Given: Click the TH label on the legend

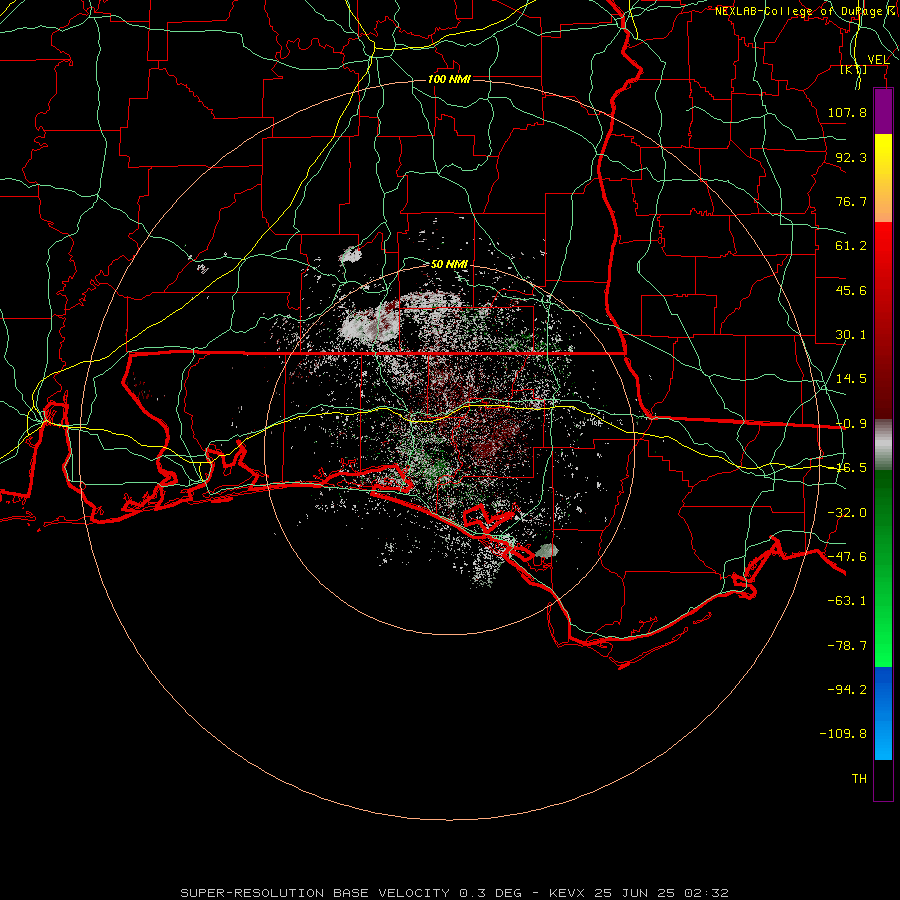Looking at the screenshot, I should coord(859,778).
